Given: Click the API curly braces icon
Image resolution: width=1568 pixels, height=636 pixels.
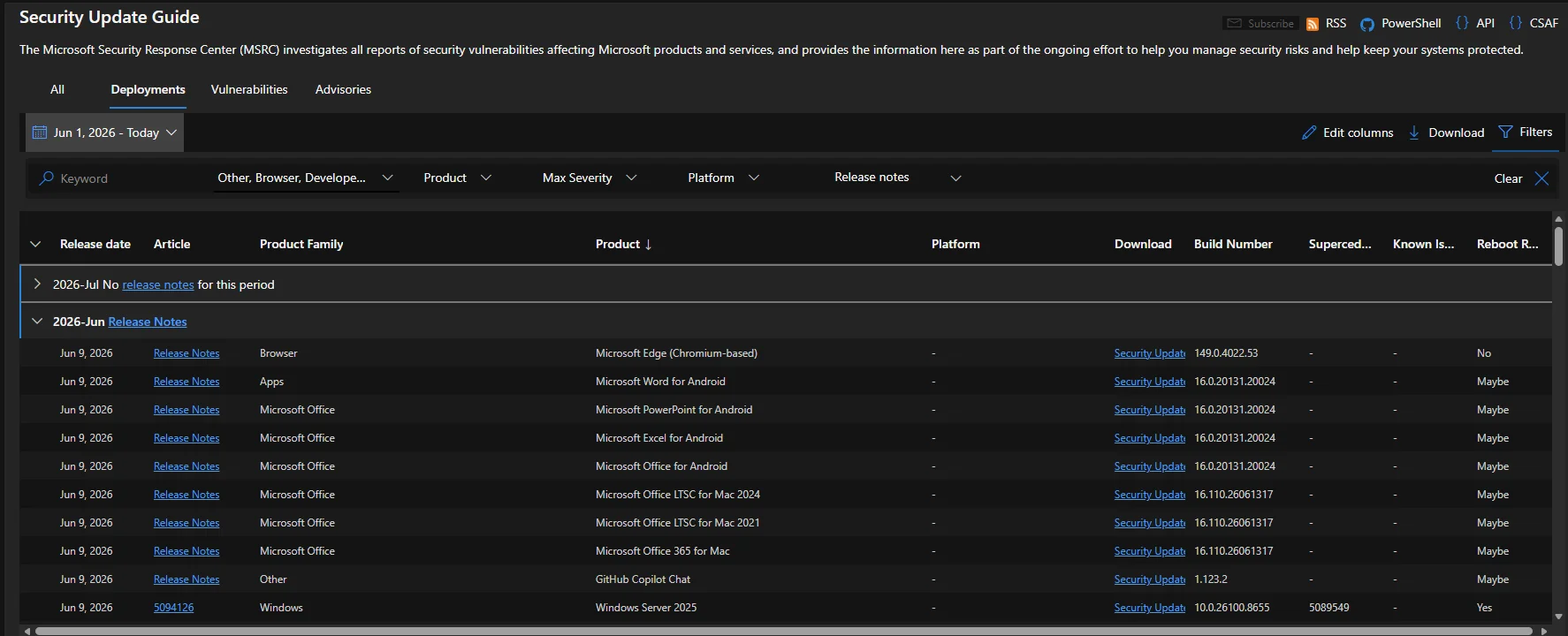Looking at the screenshot, I should coord(1462,23).
